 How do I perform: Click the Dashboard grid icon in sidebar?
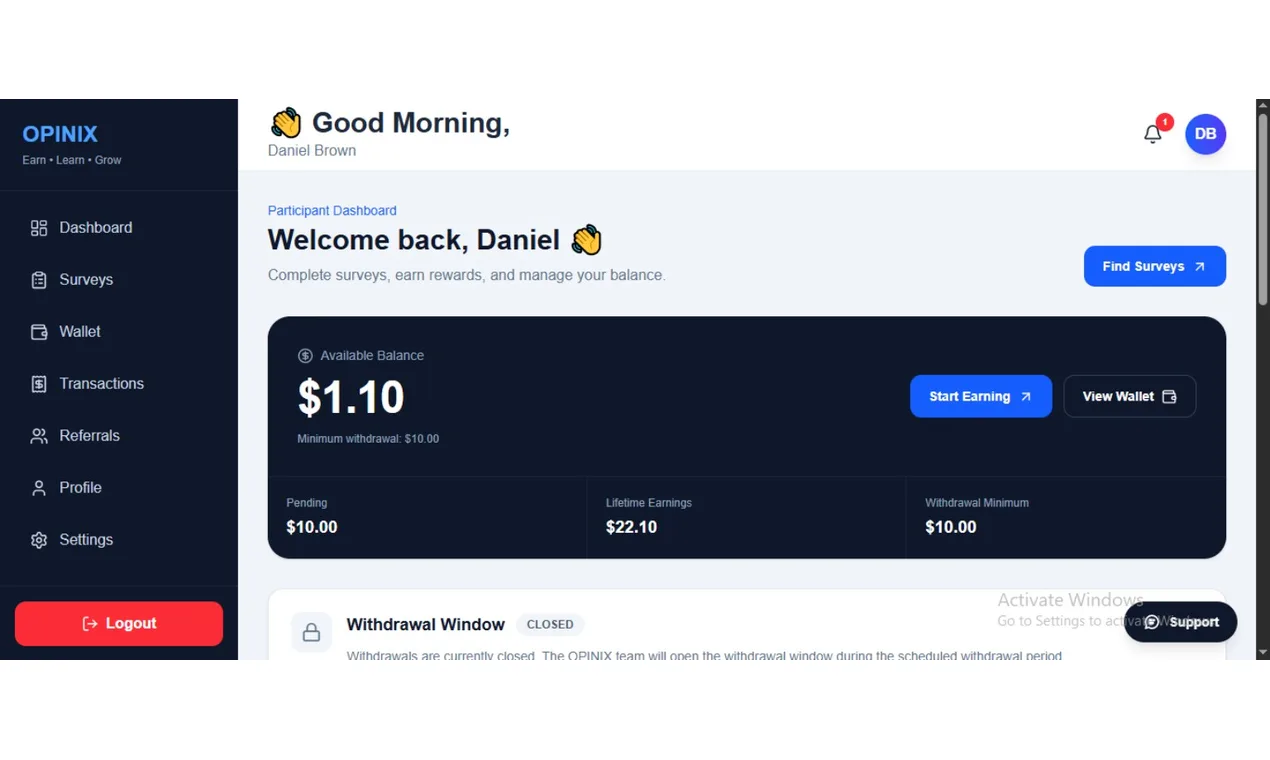(39, 228)
